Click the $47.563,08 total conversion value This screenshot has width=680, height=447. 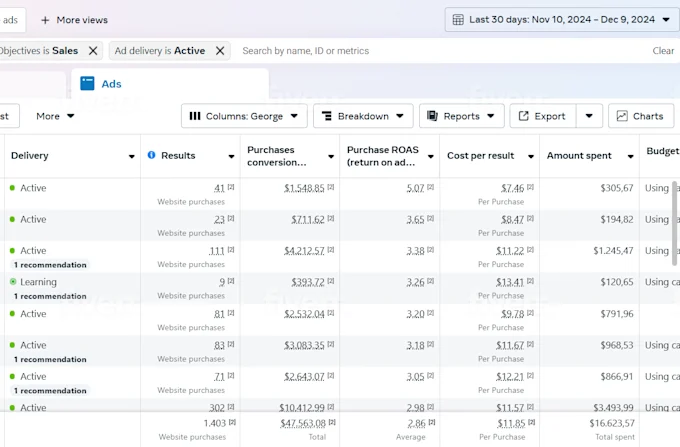tap(303, 423)
